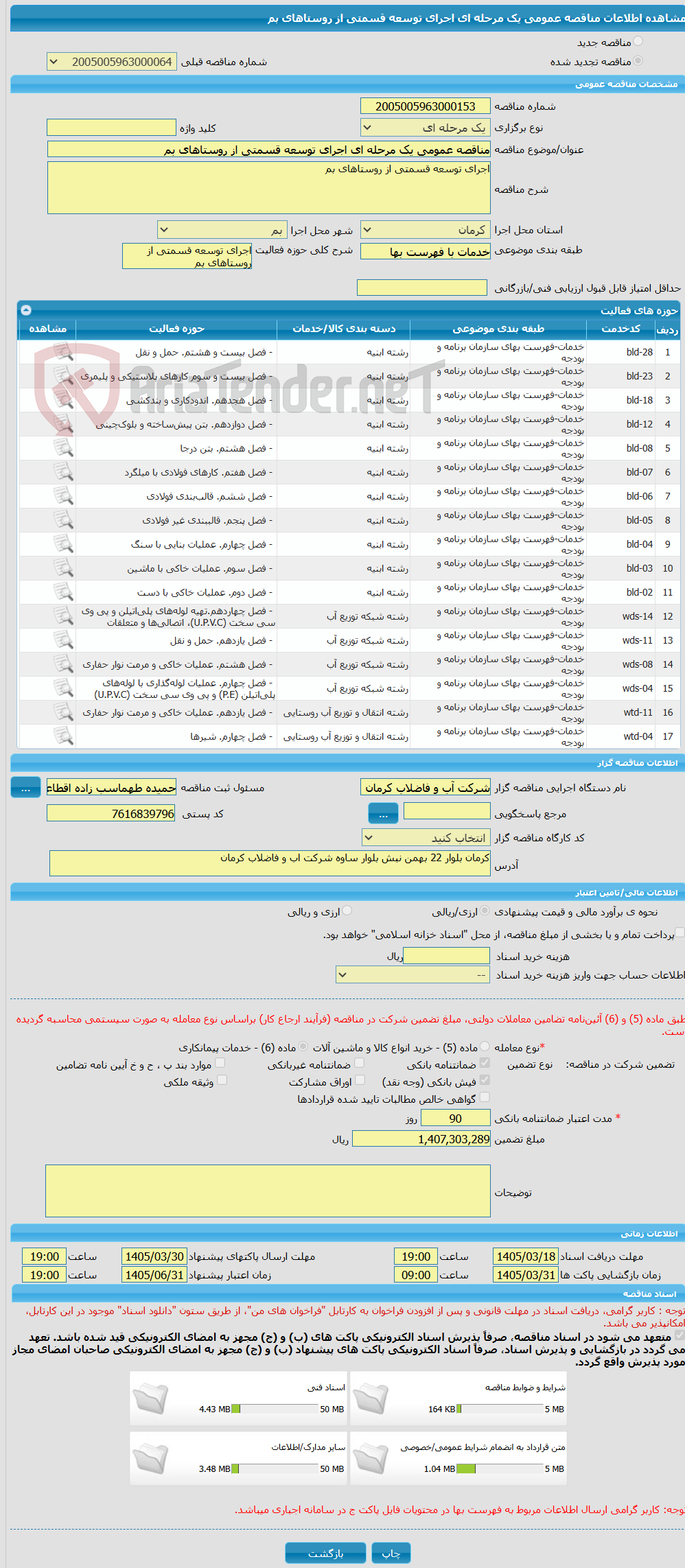Collapse the حوزه های فعالیت panel arrow
Screen dimensions: 685x1568
pos(26,310)
